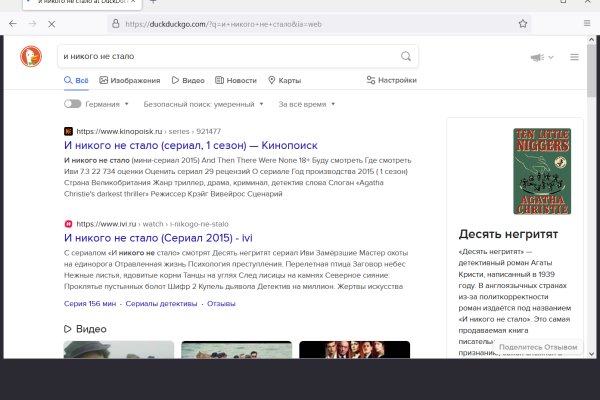Screen dimensions: 600x400
Task: Open the Безопасный поиск dropdown
Action: 203,103
